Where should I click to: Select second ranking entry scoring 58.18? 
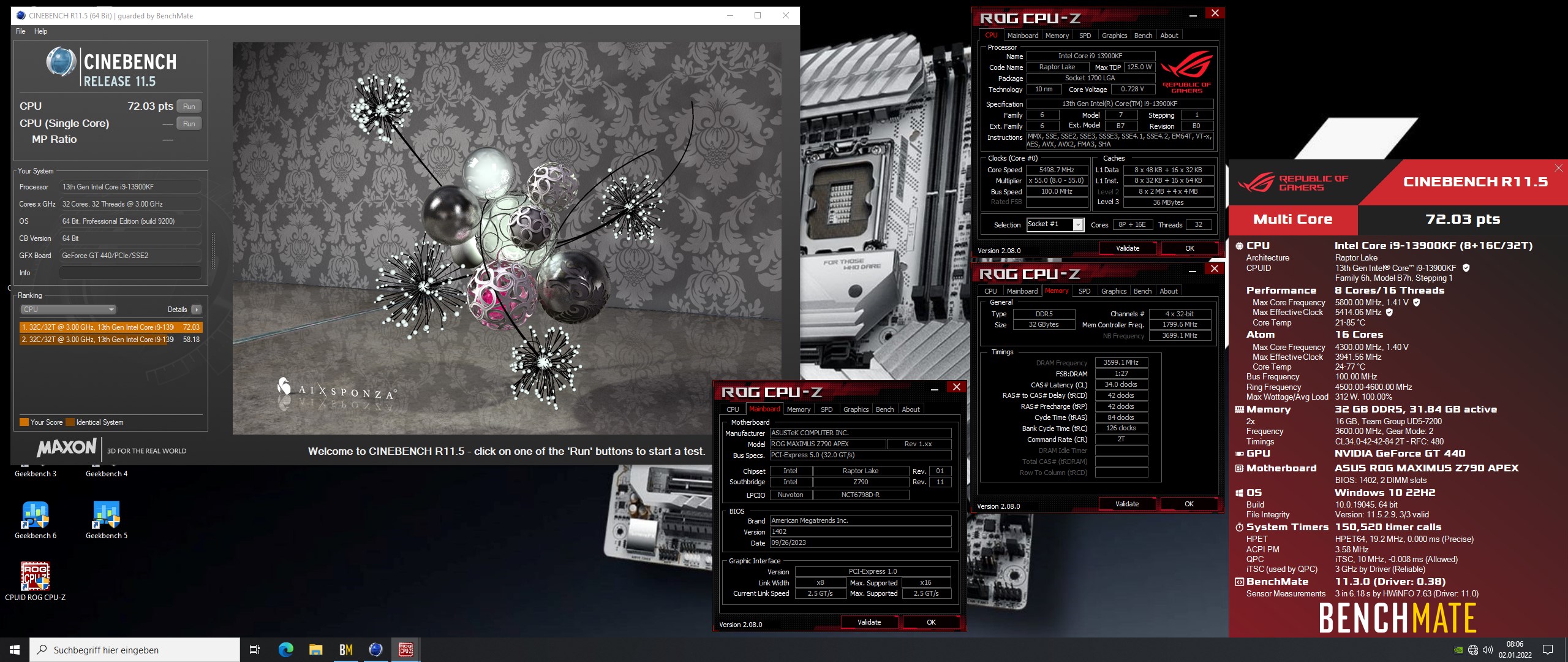tap(111, 339)
